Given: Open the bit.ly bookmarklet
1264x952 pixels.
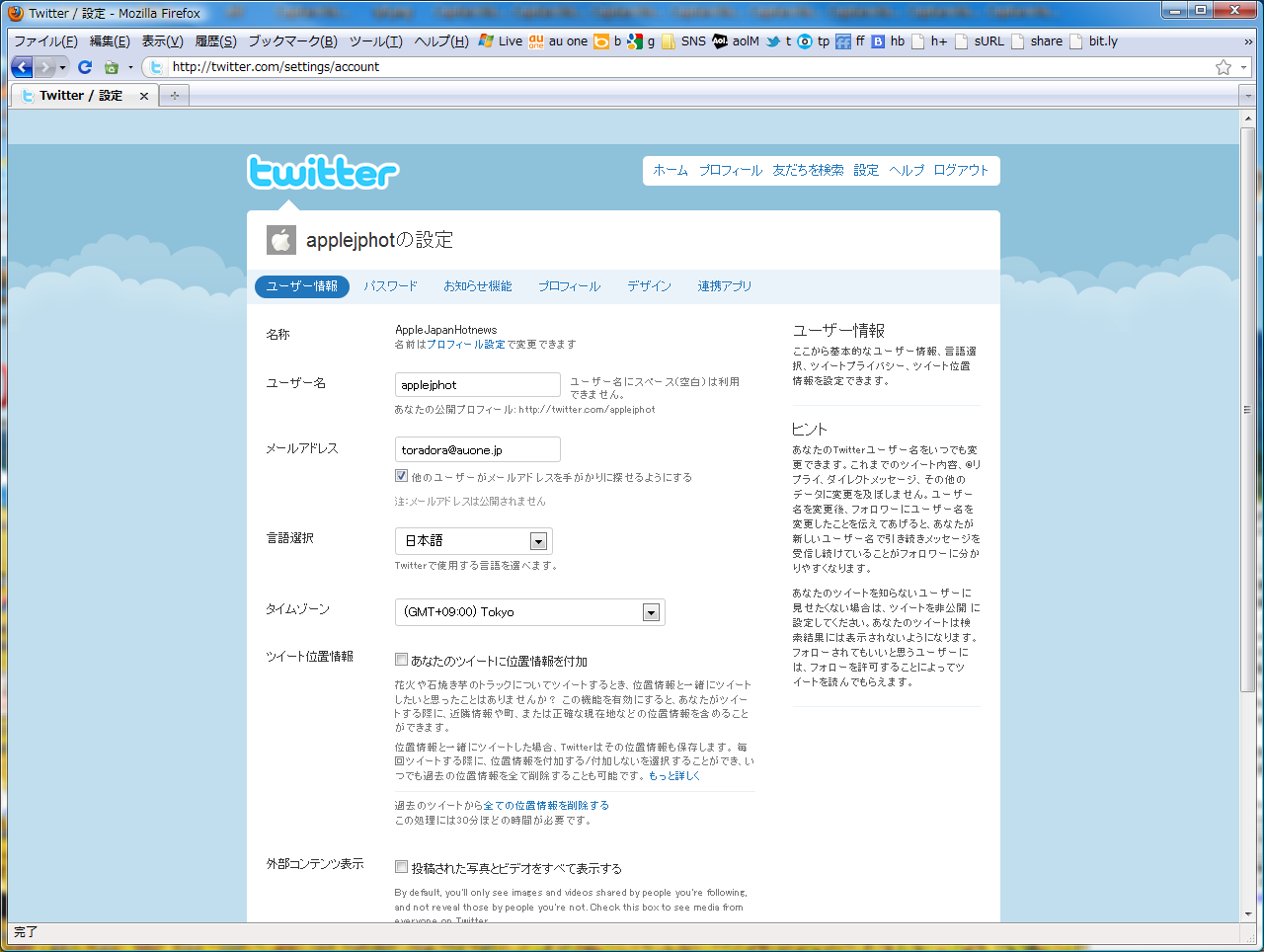Looking at the screenshot, I should pos(1094,41).
